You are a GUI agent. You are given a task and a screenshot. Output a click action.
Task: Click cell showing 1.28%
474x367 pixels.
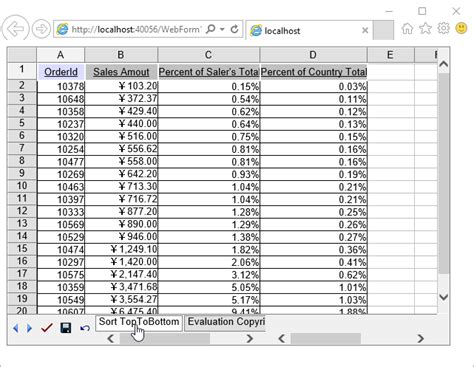(209, 212)
